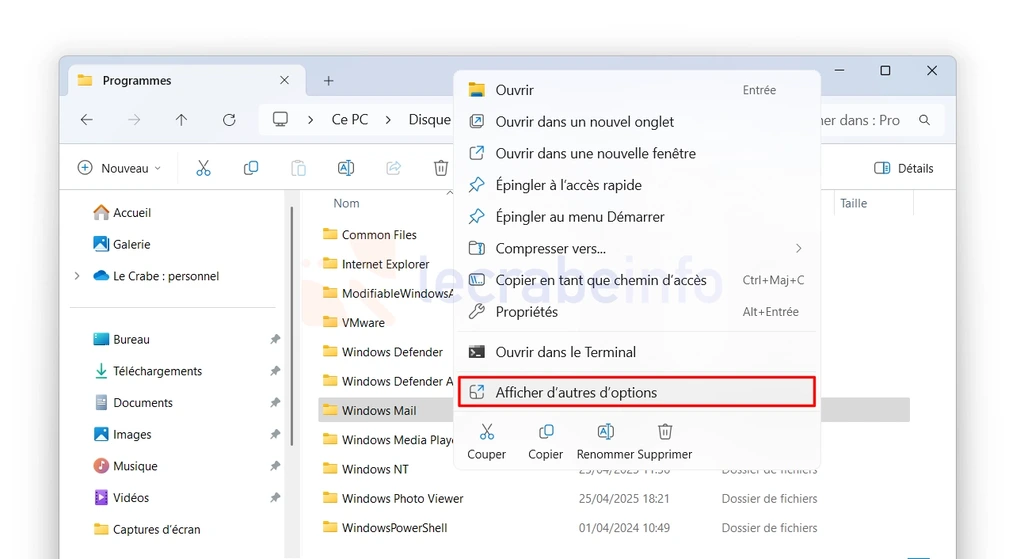Screen dimensions: 1024x559
Task: Select the Internet Explorer folder
Action: pos(377,264)
